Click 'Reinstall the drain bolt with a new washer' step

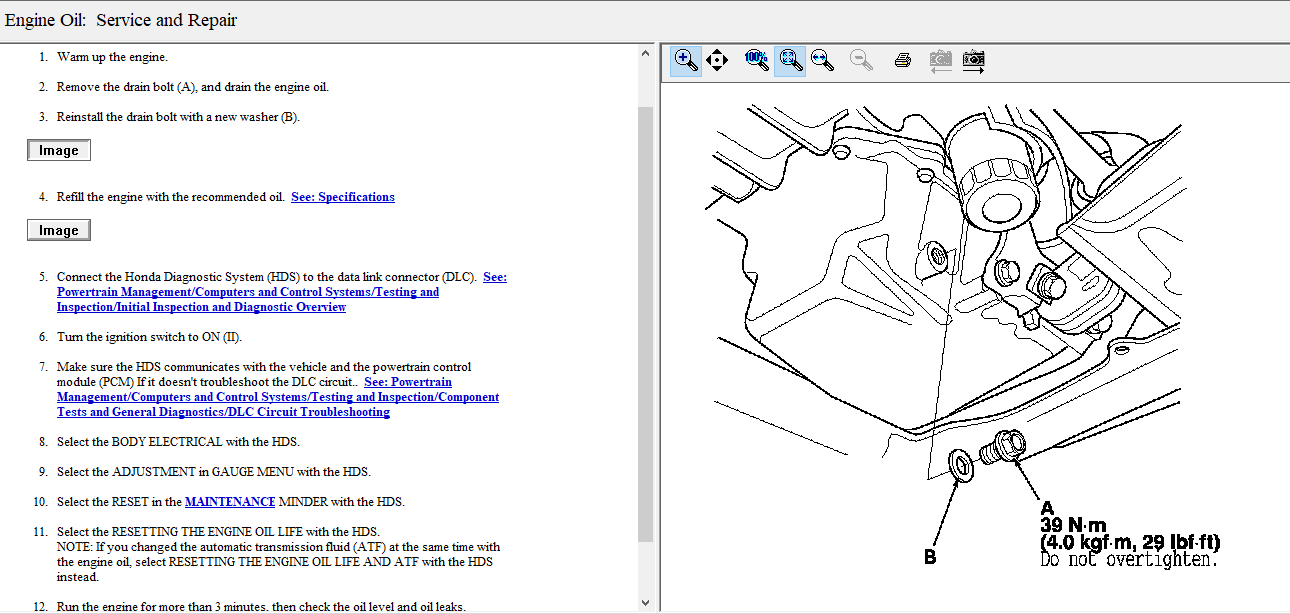[178, 117]
